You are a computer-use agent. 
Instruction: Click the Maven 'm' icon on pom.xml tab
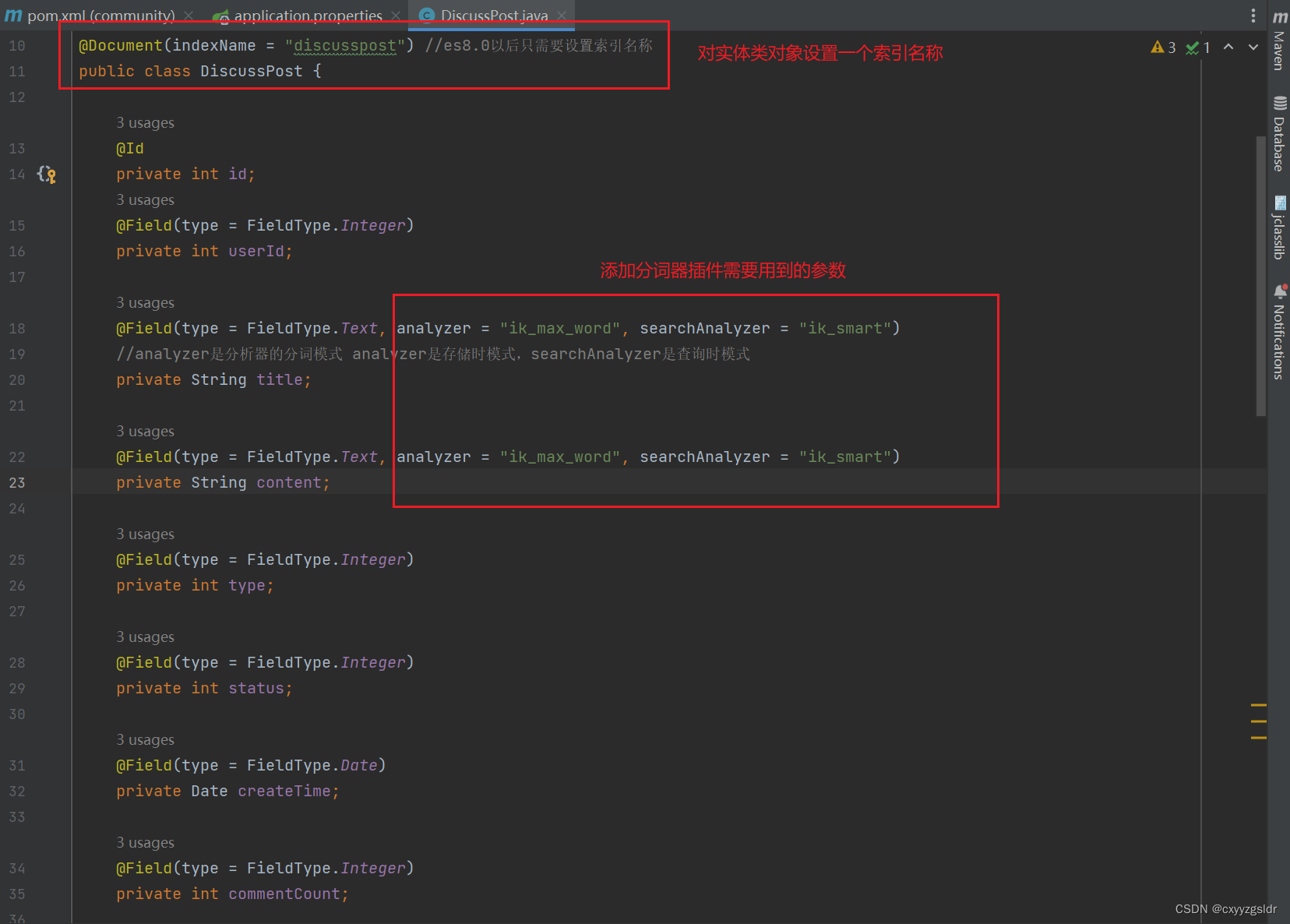point(12,15)
